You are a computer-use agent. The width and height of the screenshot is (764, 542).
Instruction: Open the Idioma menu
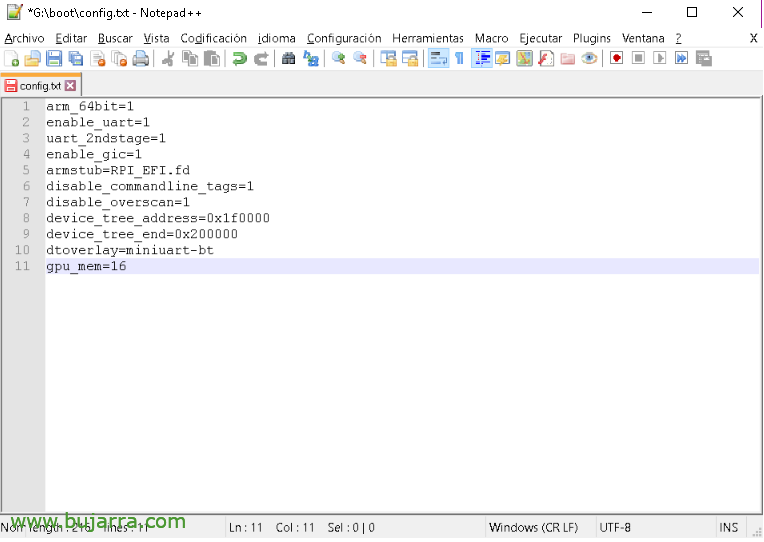[277, 38]
